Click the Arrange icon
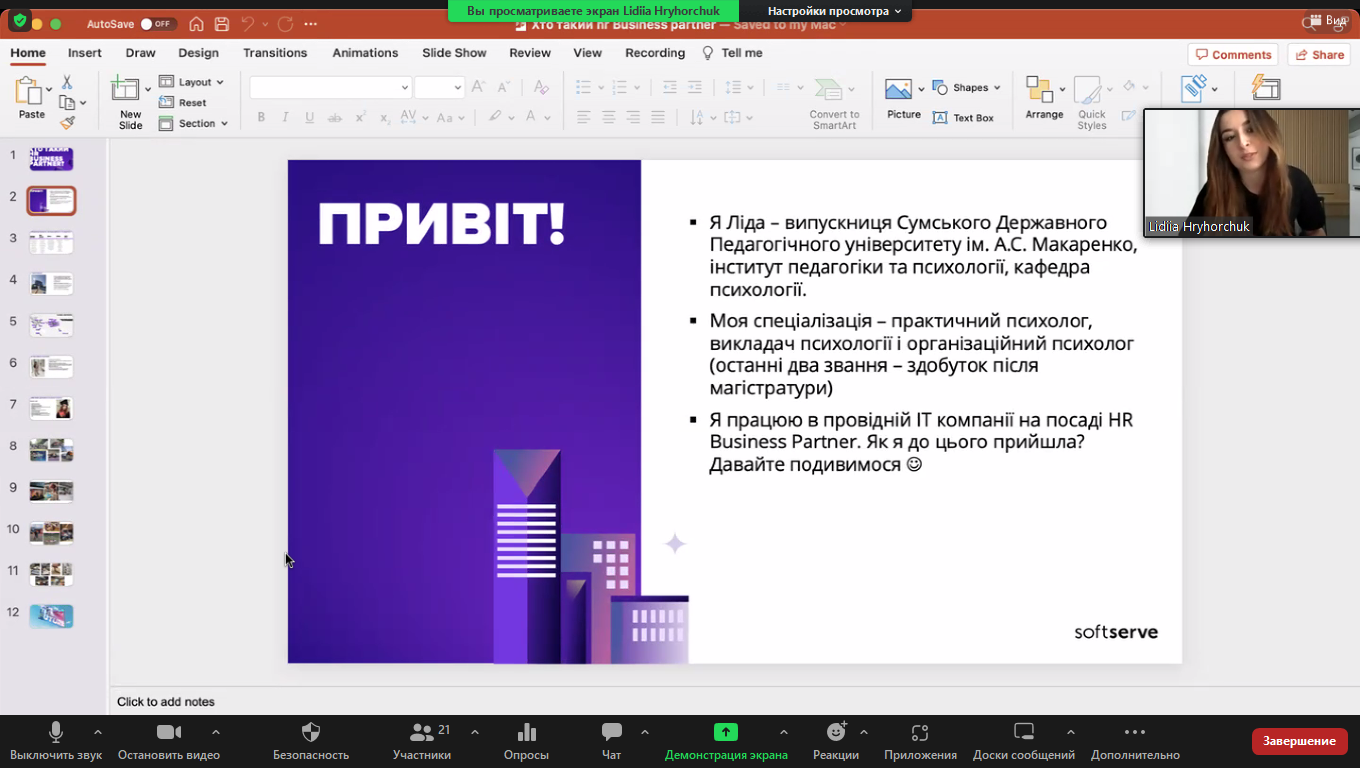 [x=1039, y=90]
